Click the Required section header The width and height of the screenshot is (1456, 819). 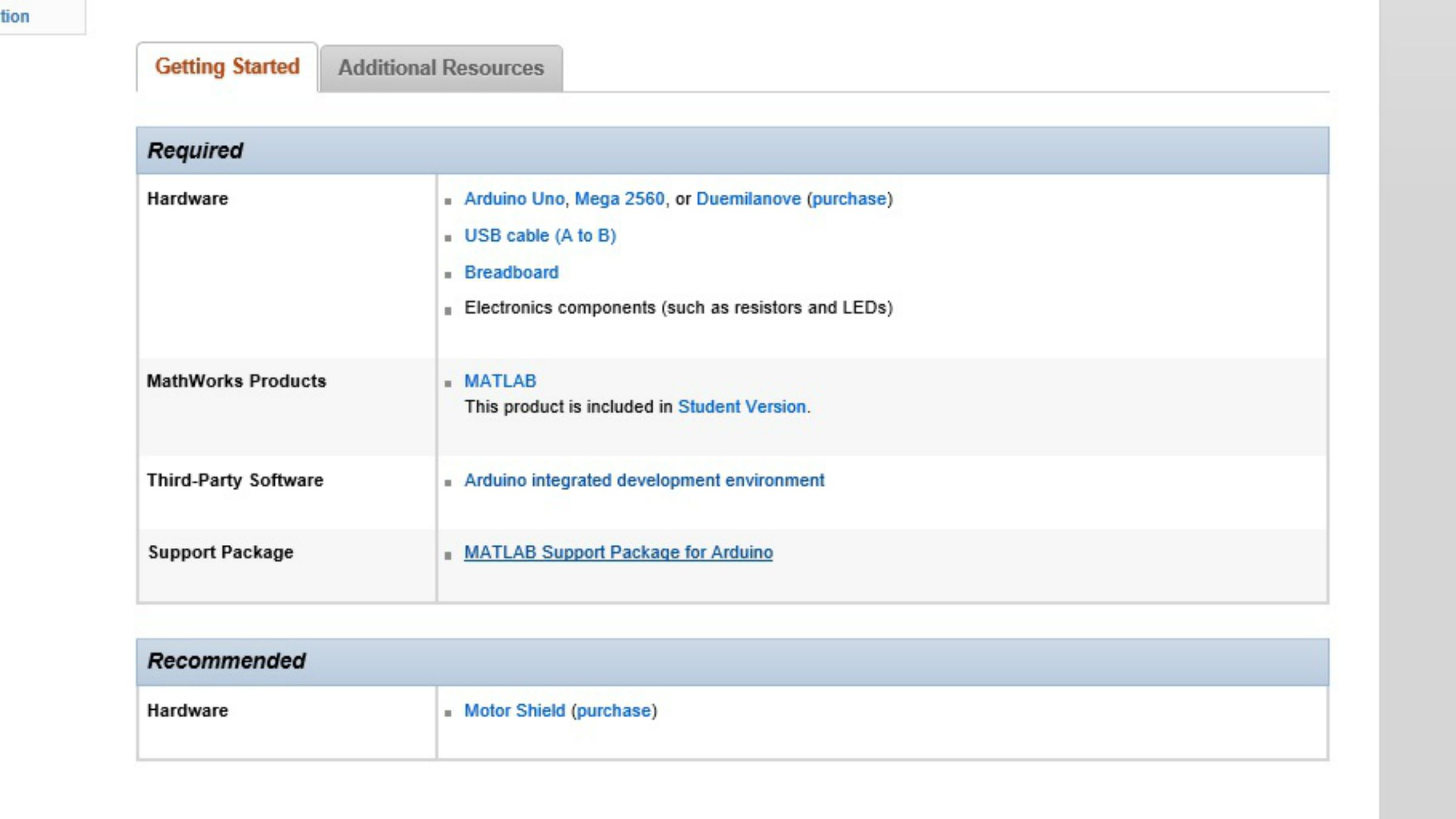tap(195, 150)
